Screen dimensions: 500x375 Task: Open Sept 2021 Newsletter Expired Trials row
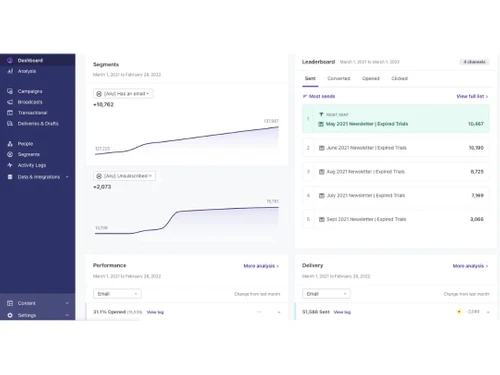(396, 219)
